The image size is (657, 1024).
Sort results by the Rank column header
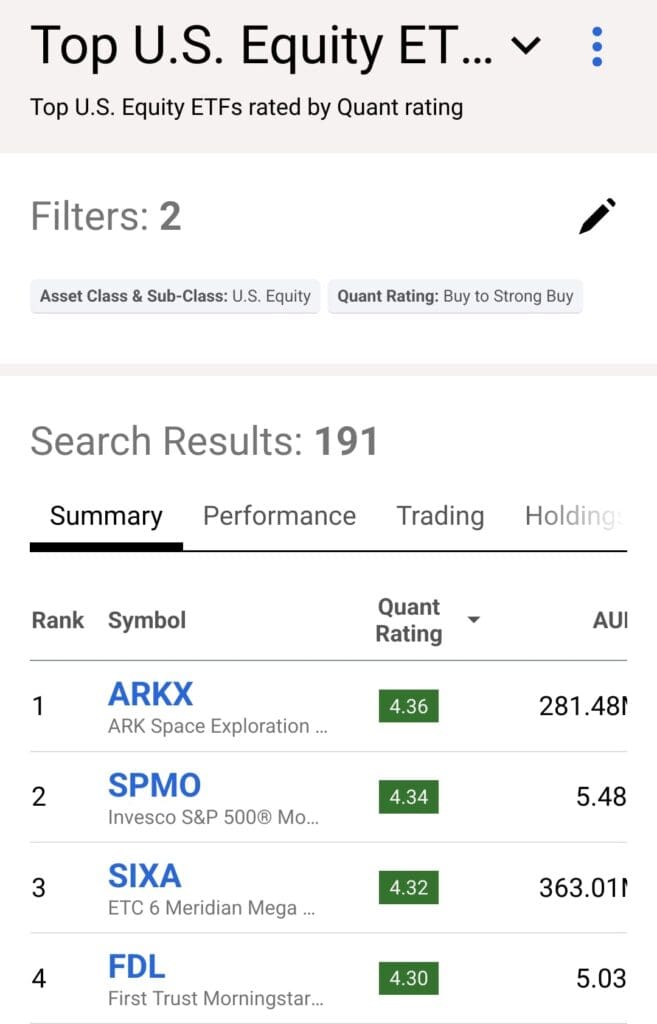[58, 619]
